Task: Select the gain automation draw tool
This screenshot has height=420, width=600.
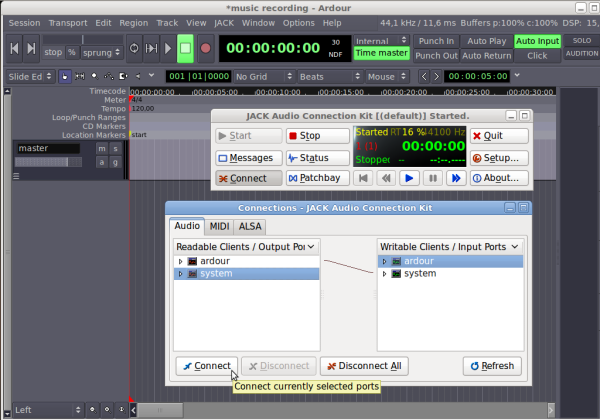Action: 109,77
